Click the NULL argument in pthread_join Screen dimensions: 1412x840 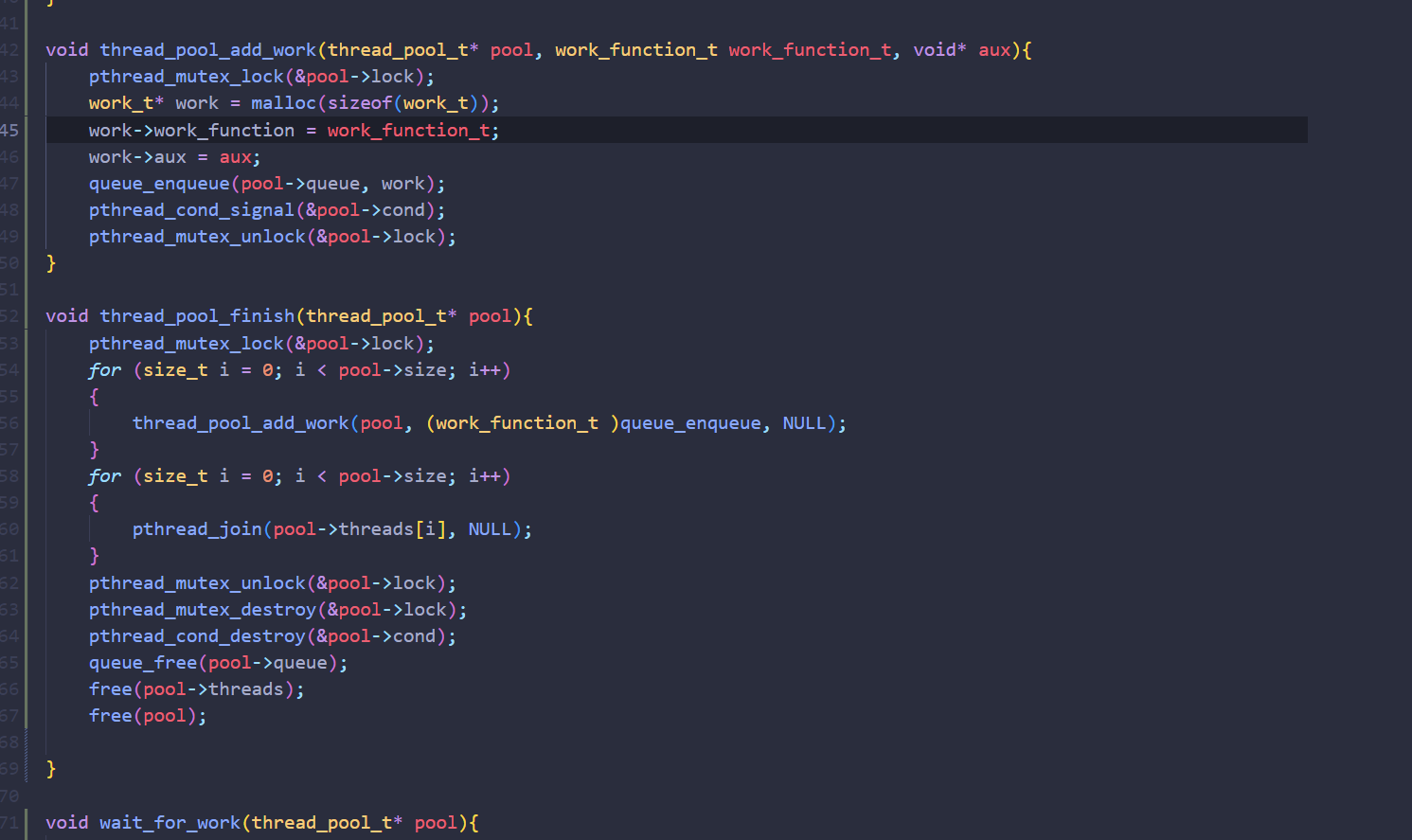(490, 529)
